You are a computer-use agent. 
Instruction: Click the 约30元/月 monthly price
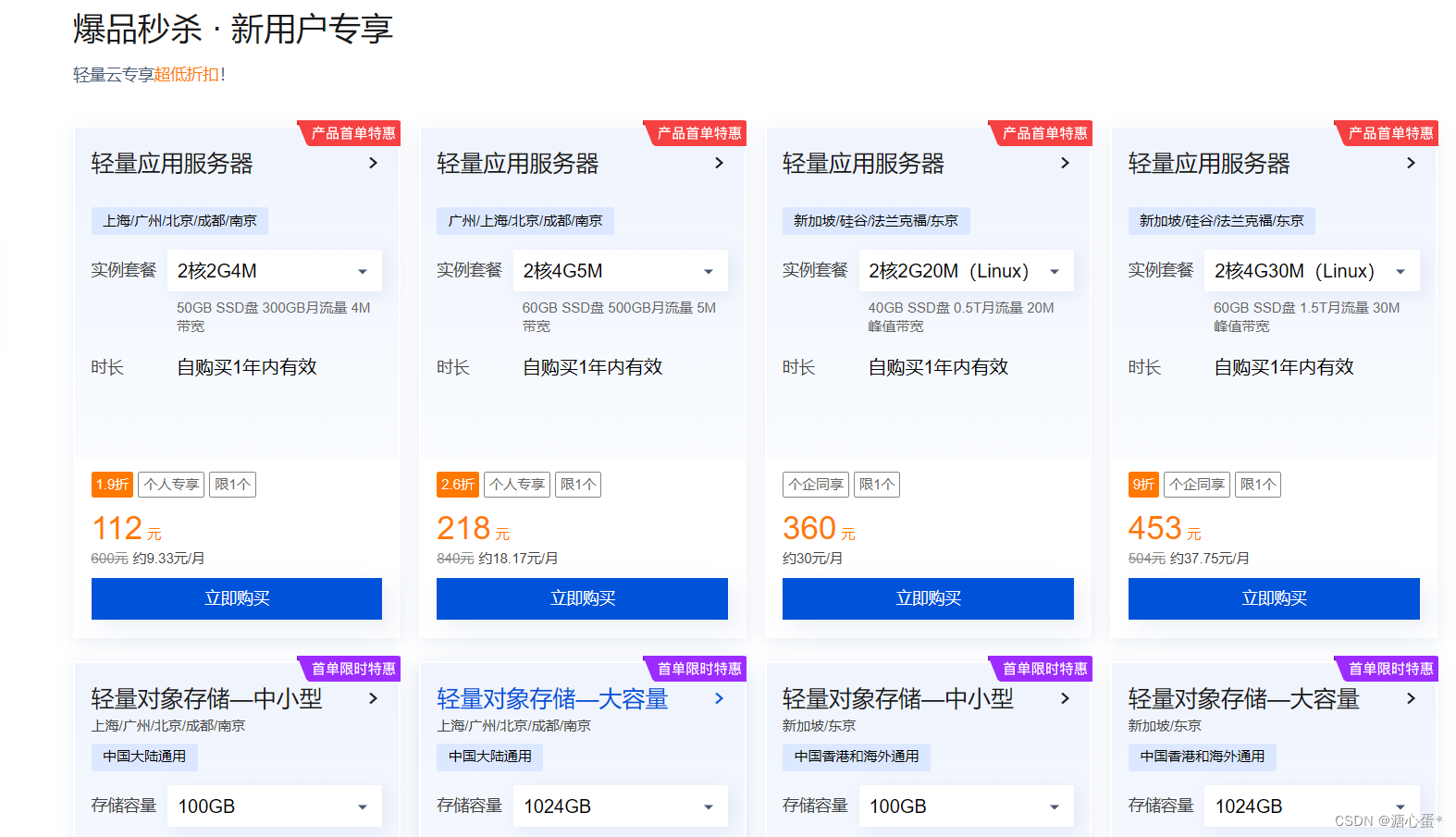812,559
